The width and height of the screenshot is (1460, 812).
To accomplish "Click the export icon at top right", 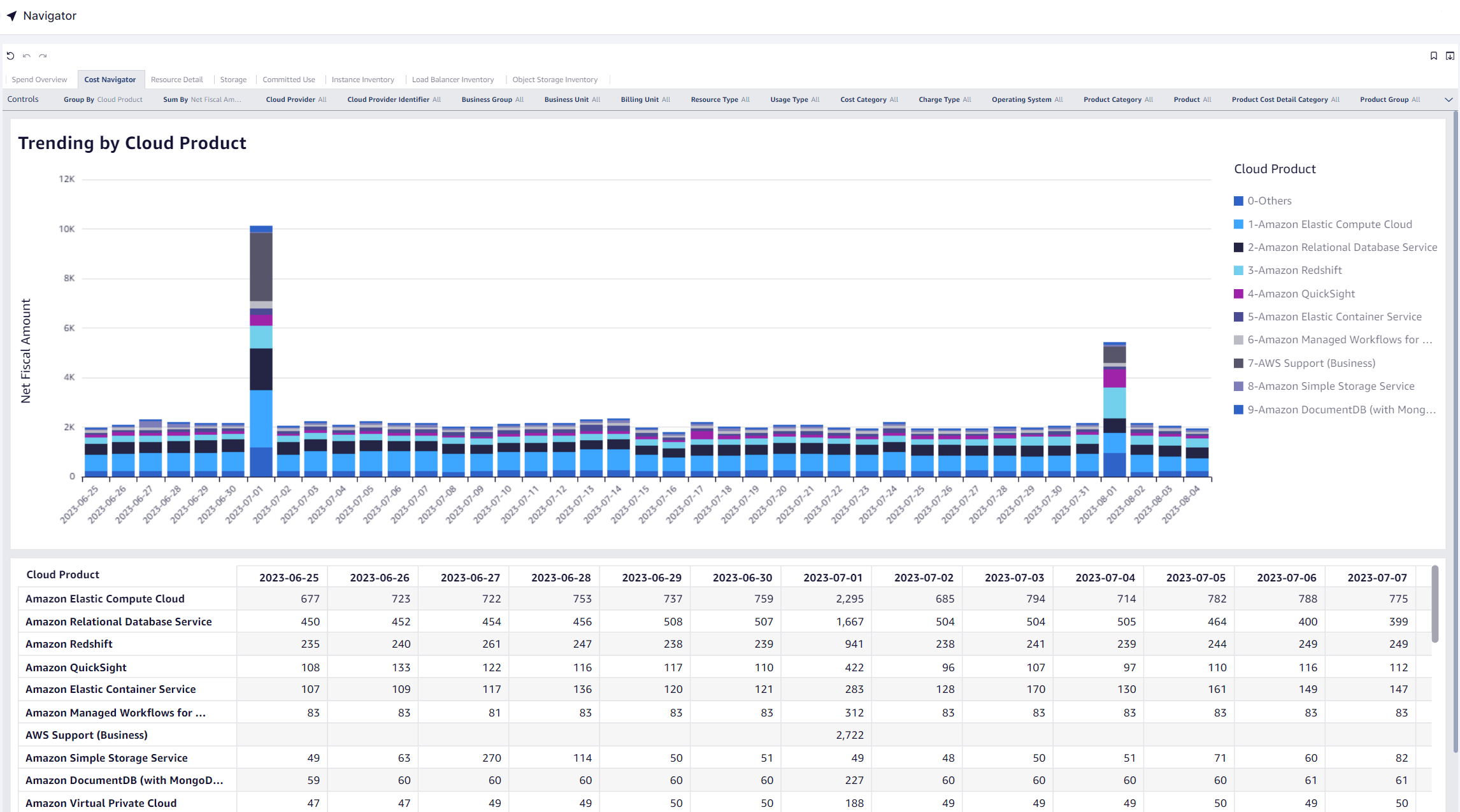I will pos(1450,56).
